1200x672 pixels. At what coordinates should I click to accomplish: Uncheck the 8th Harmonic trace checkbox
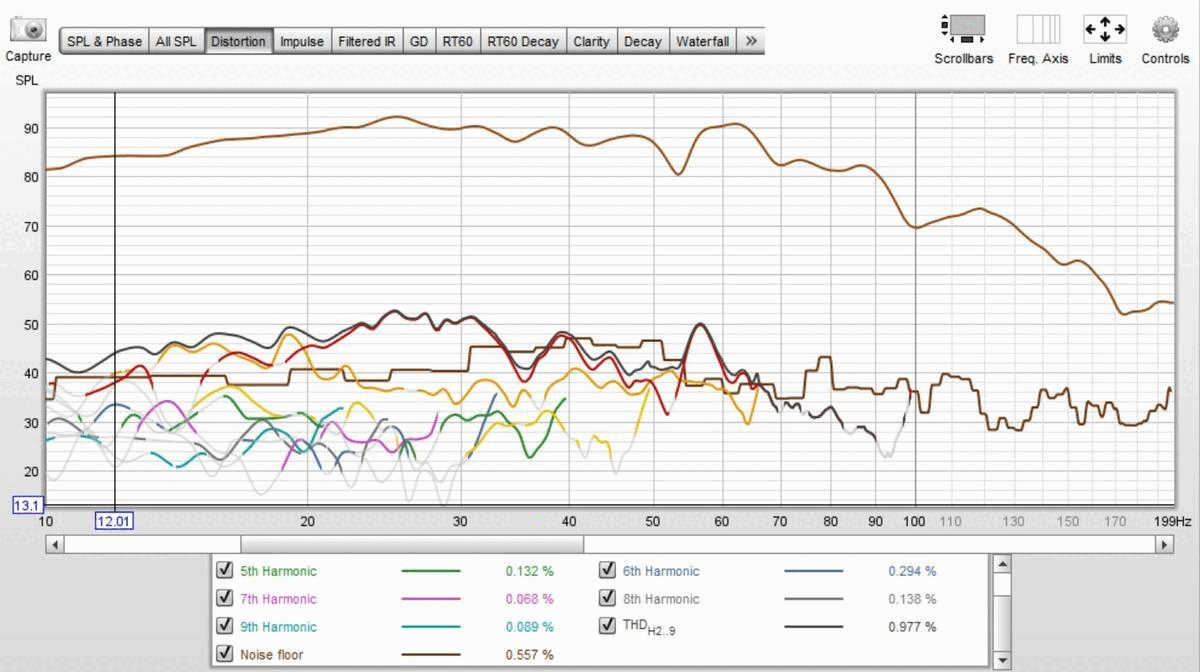pos(607,599)
